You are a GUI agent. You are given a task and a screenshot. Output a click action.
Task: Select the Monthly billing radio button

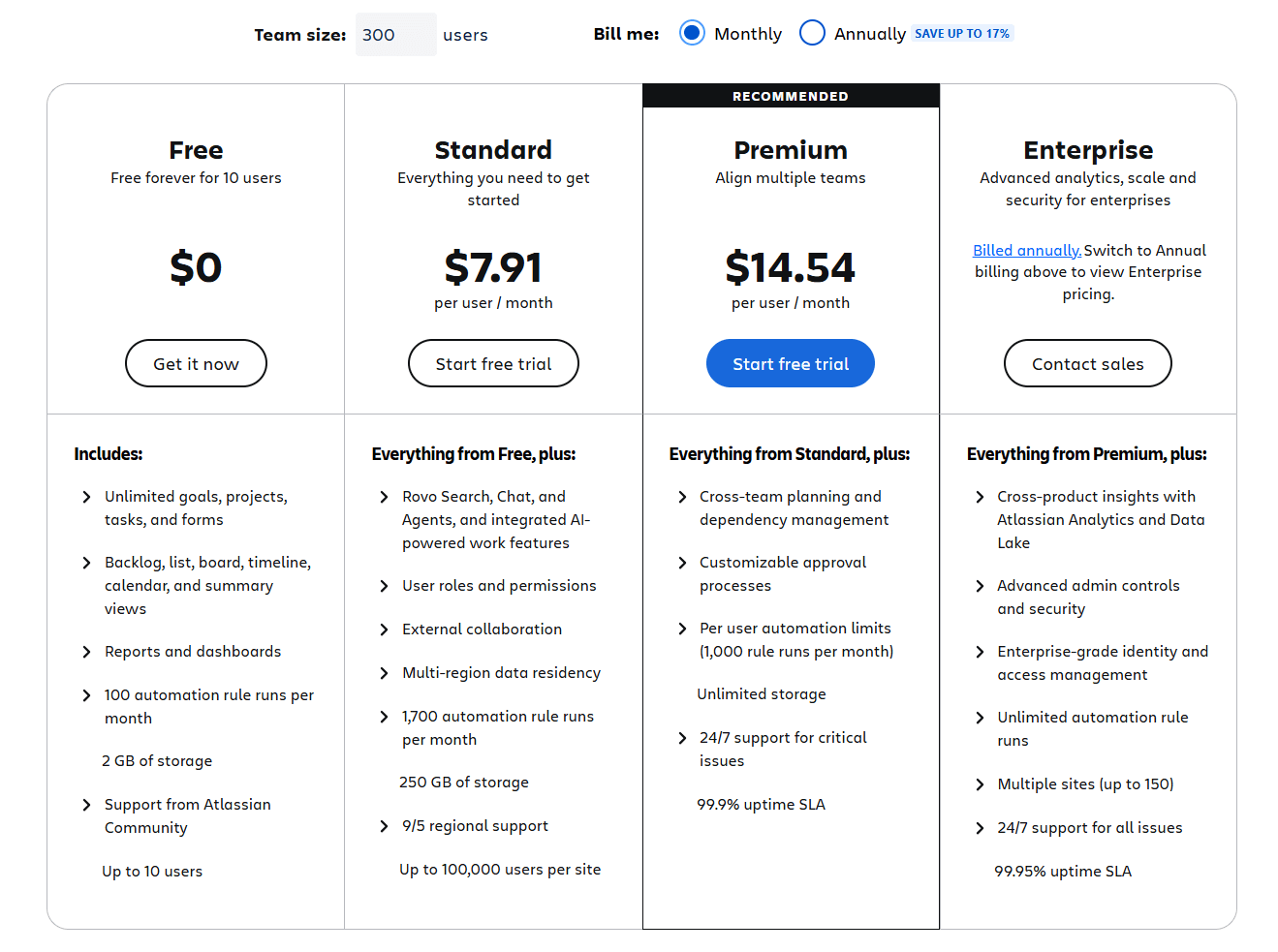click(692, 33)
